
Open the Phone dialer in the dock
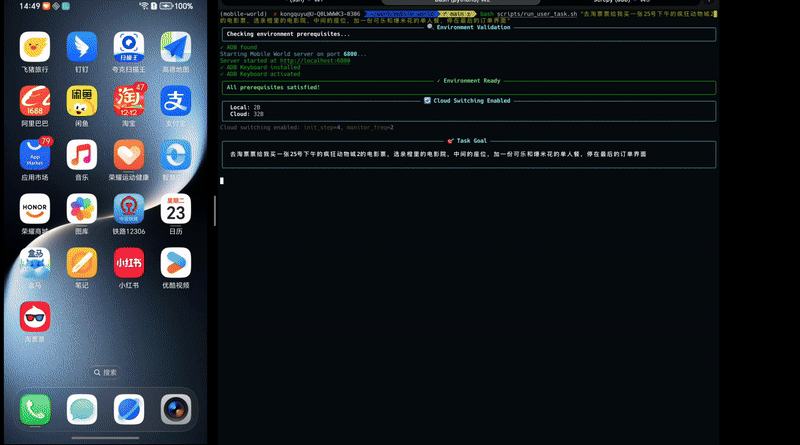(35, 408)
